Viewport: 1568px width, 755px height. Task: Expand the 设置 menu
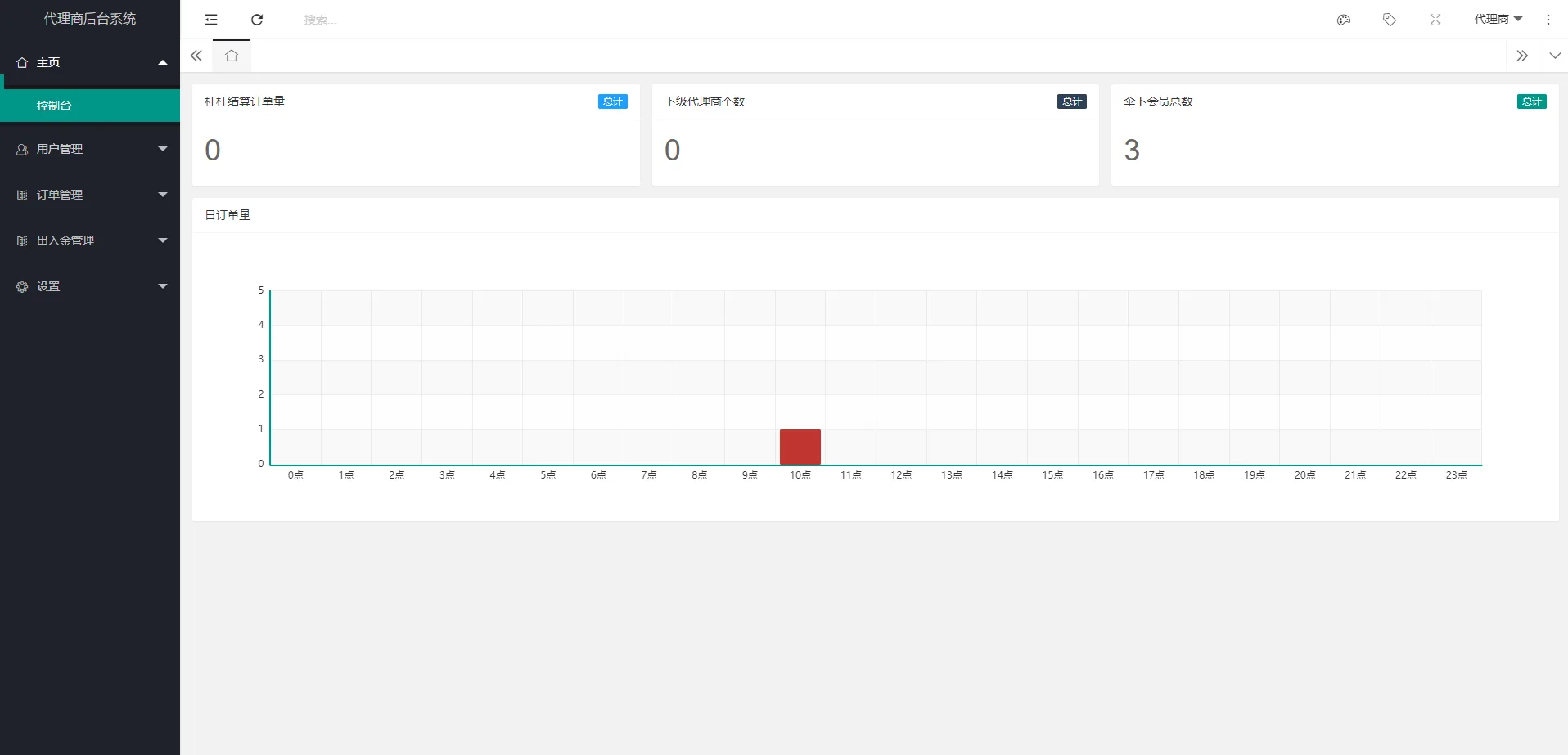point(90,286)
